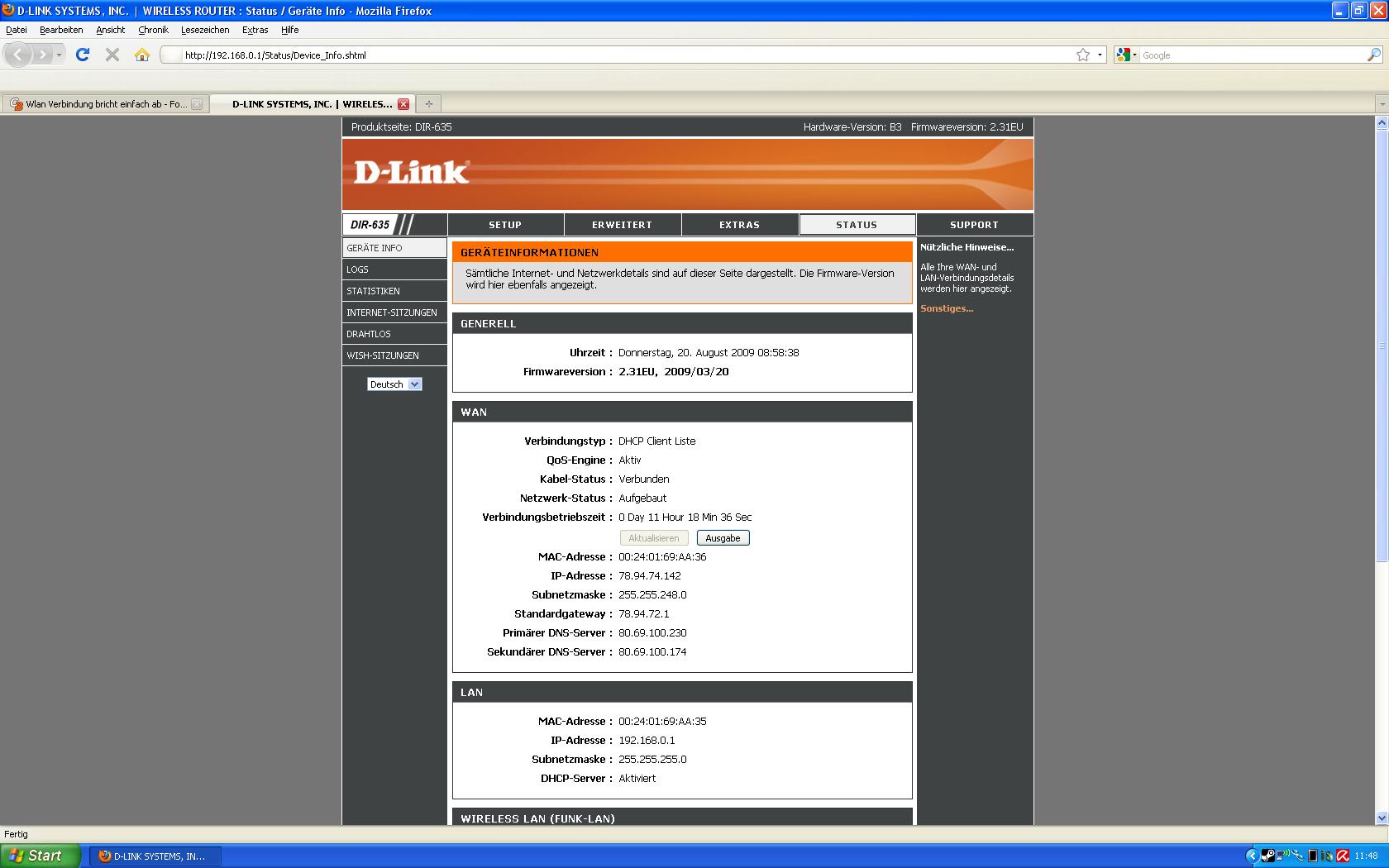The height and width of the screenshot is (868, 1389).
Task: Click the vertical scrollbar up arrow
Action: tap(1382, 122)
